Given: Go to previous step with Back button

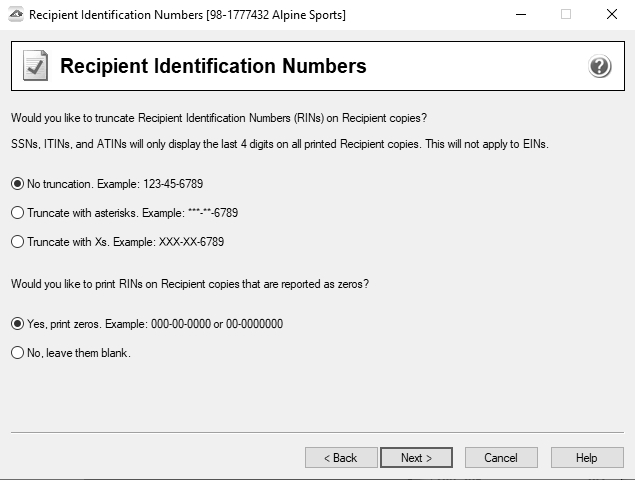Looking at the screenshot, I should (x=340, y=458).
